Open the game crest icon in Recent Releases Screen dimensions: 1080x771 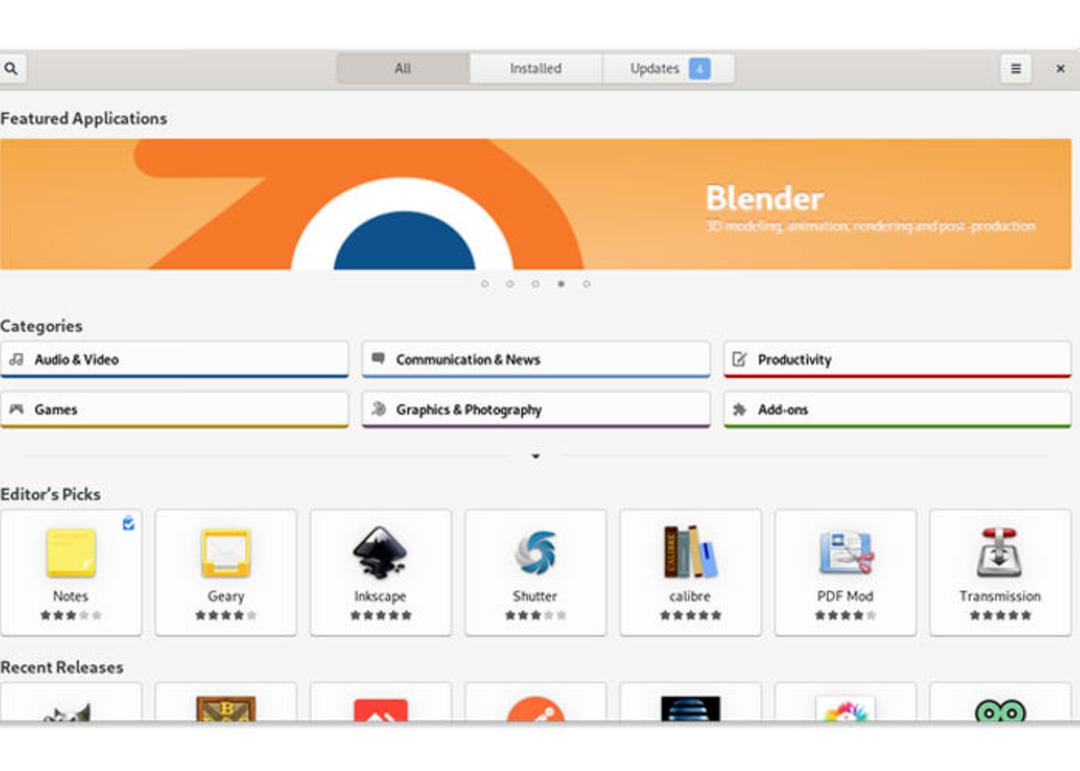226,709
